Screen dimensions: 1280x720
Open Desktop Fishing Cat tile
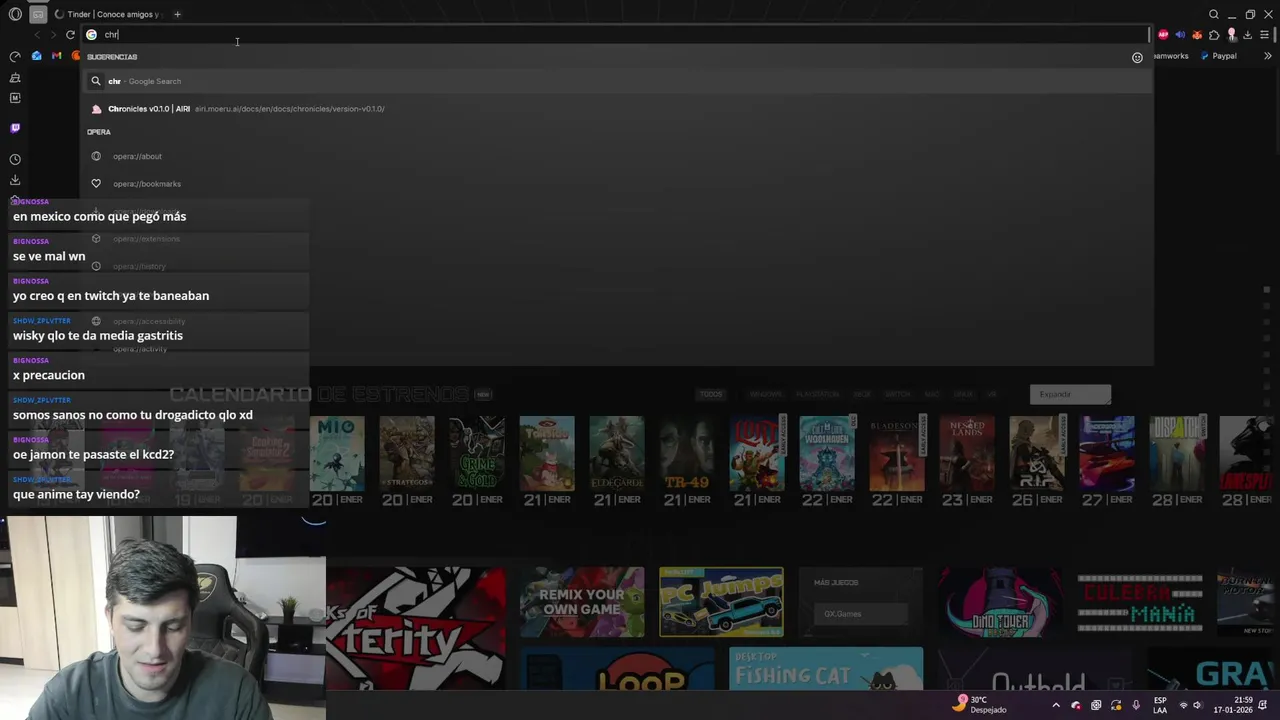[826, 669]
